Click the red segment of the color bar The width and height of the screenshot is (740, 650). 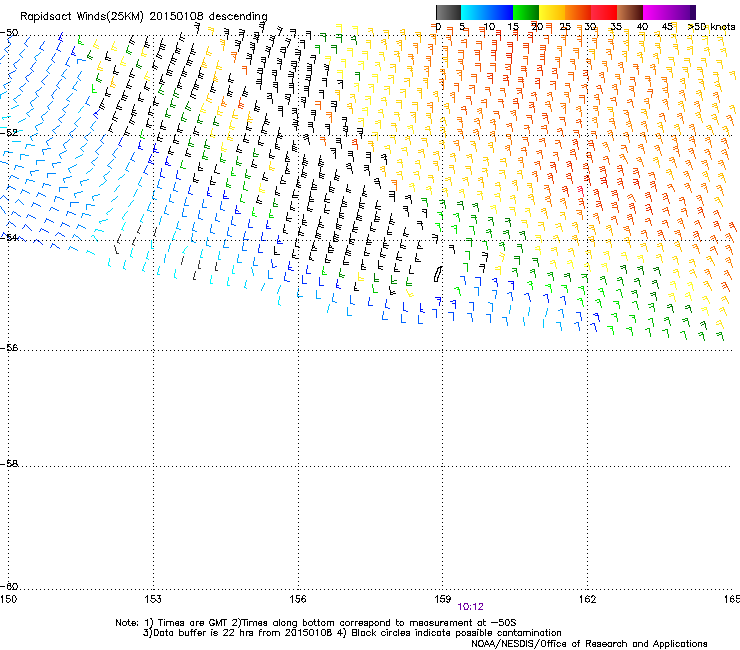(604, 12)
